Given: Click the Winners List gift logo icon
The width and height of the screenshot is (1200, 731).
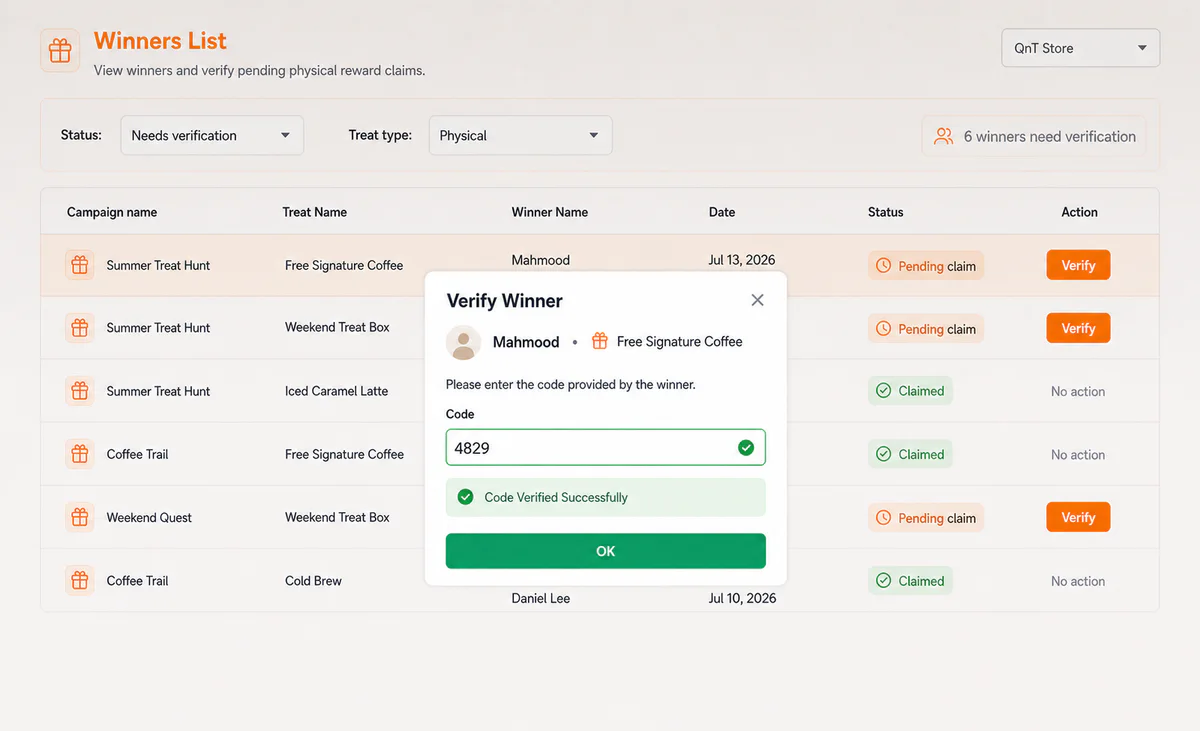Looking at the screenshot, I should [x=60, y=51].
